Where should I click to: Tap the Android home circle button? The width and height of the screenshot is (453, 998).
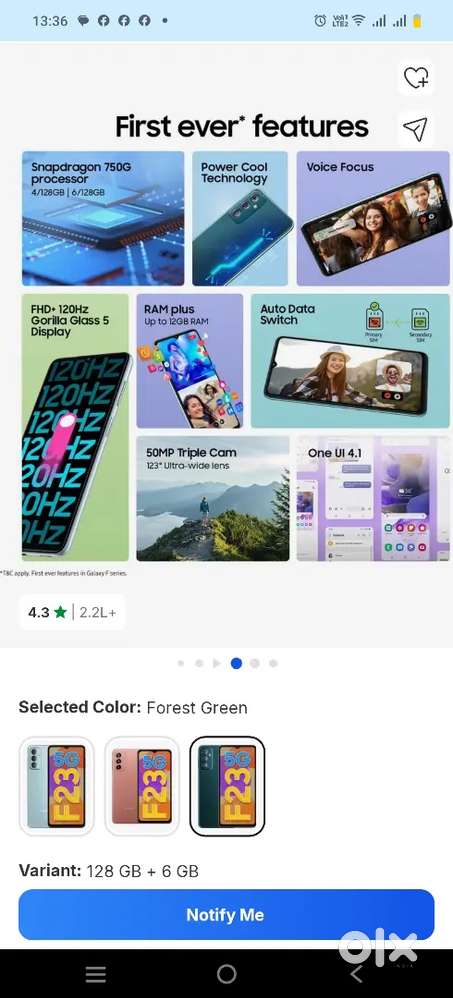(226, 974)
